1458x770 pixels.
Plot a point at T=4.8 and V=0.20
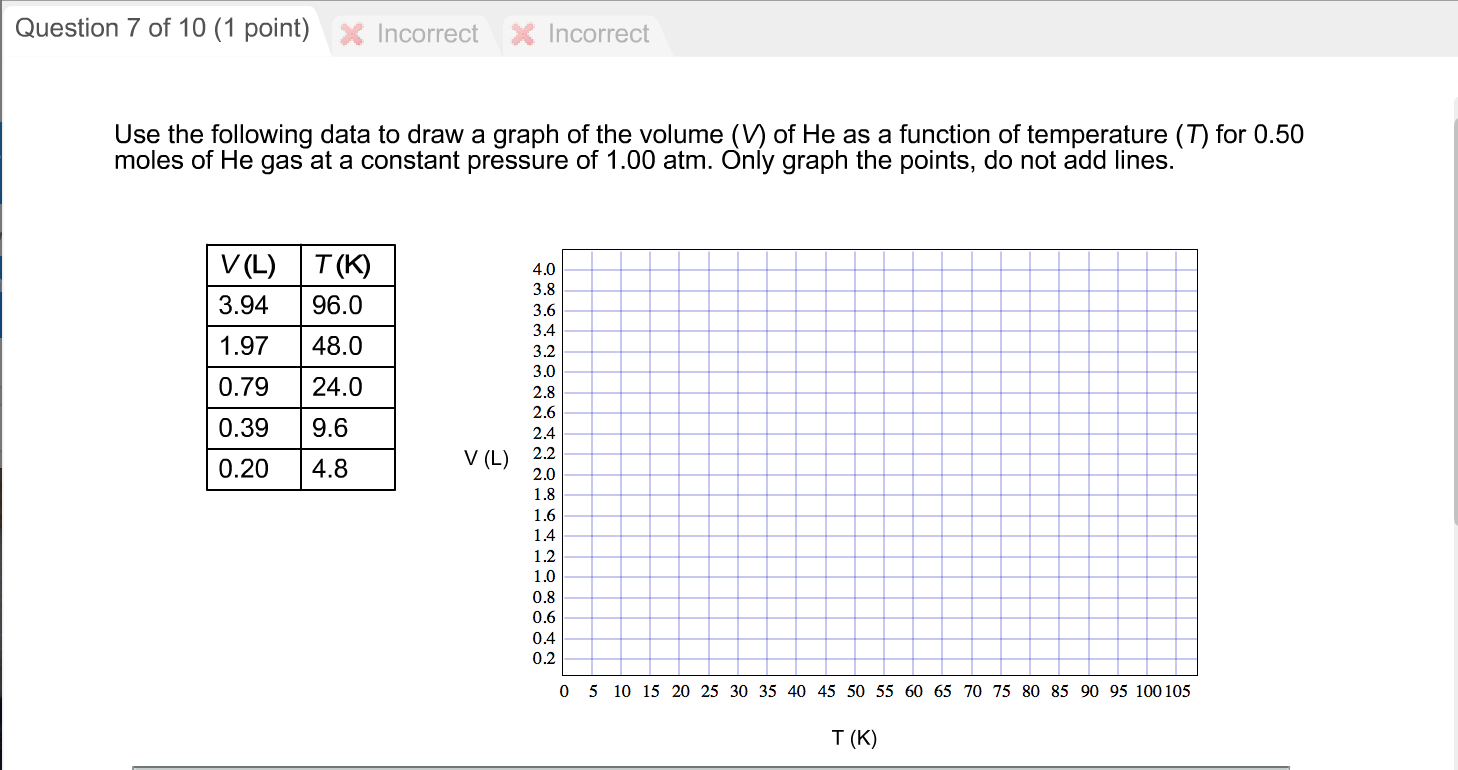pyautogui.click(x=592, y=658)
